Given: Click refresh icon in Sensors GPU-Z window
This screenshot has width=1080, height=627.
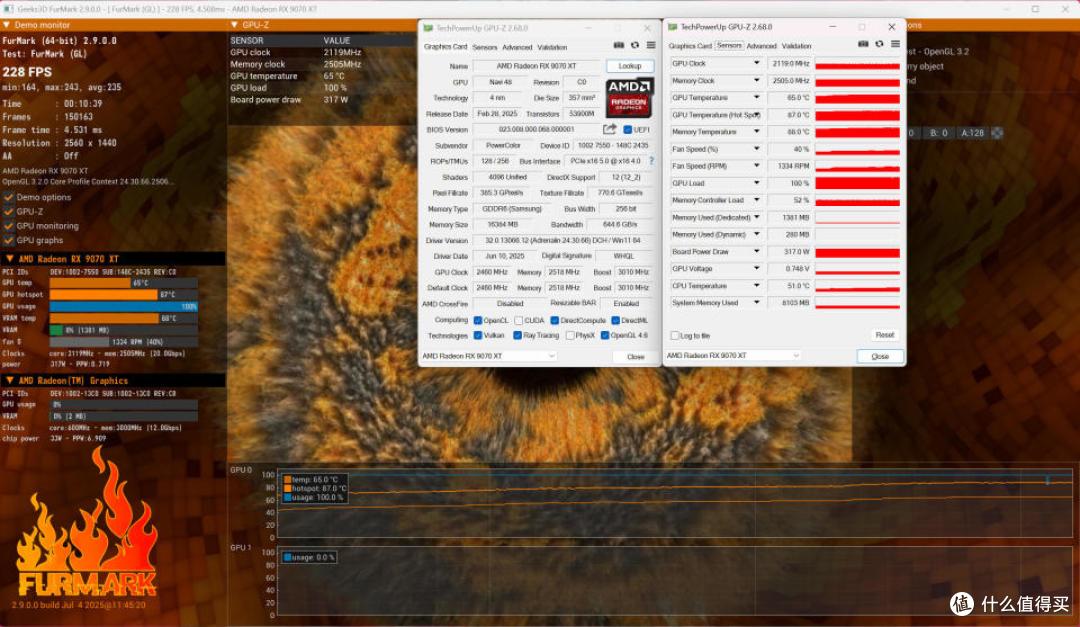Looking at the screenshot, I should (x=879, y=44).
